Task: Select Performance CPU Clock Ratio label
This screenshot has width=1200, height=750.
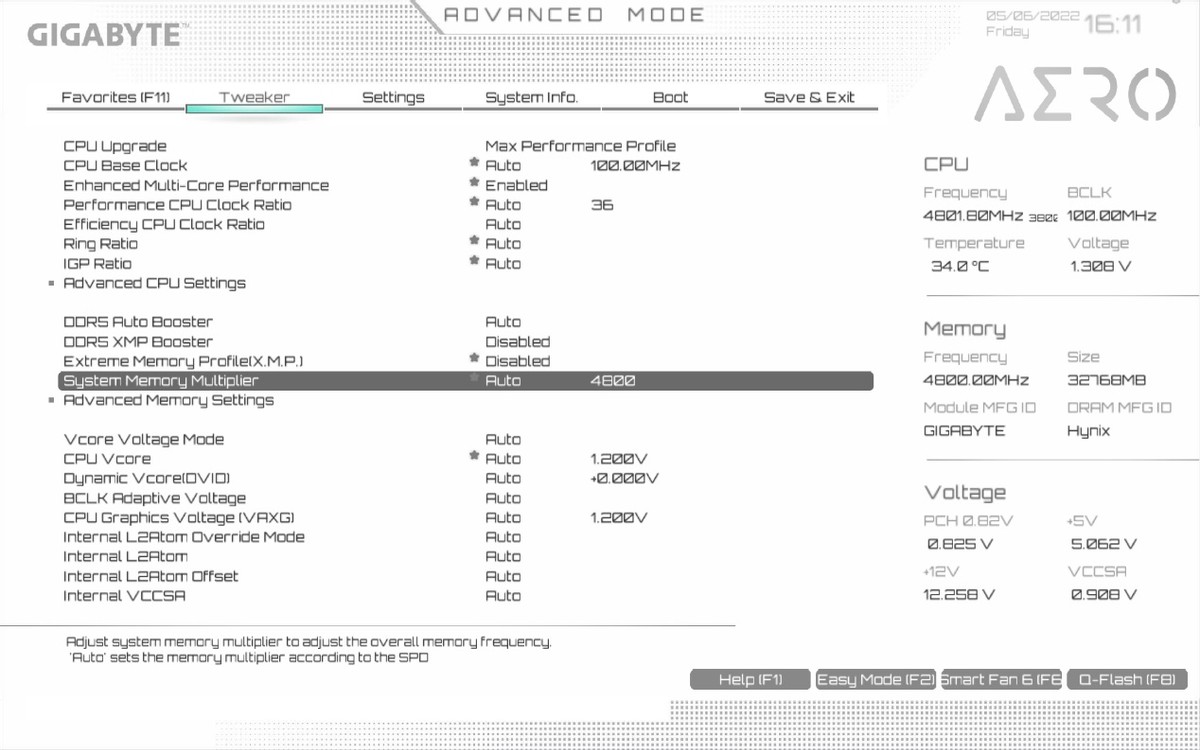Action: (x=177, y=205)
